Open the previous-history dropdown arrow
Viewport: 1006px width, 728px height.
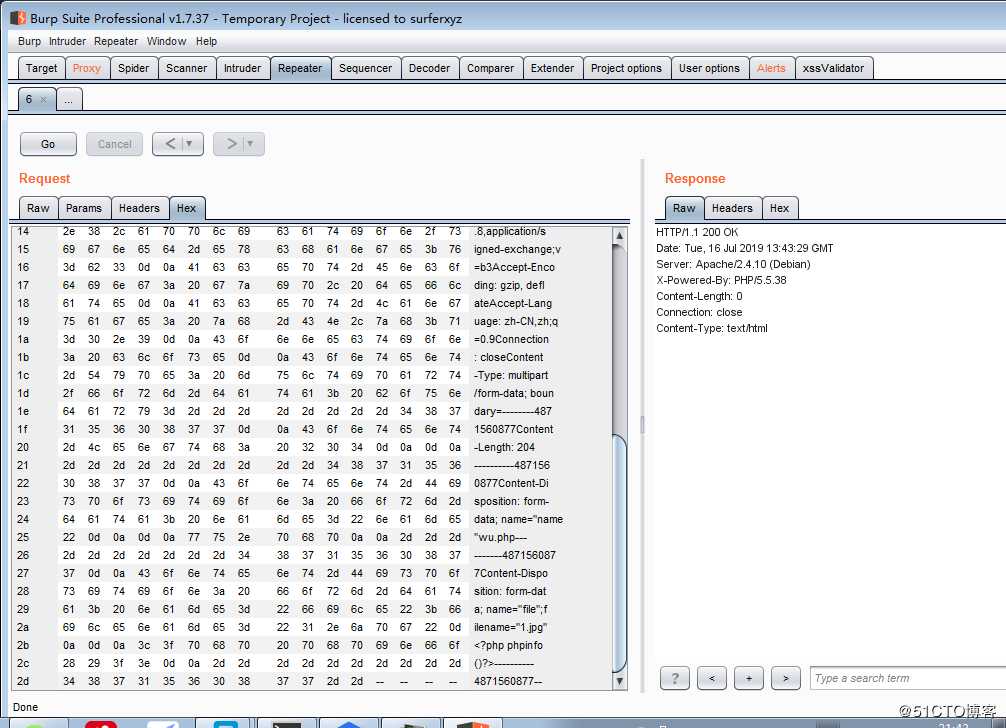pos(190,144)
